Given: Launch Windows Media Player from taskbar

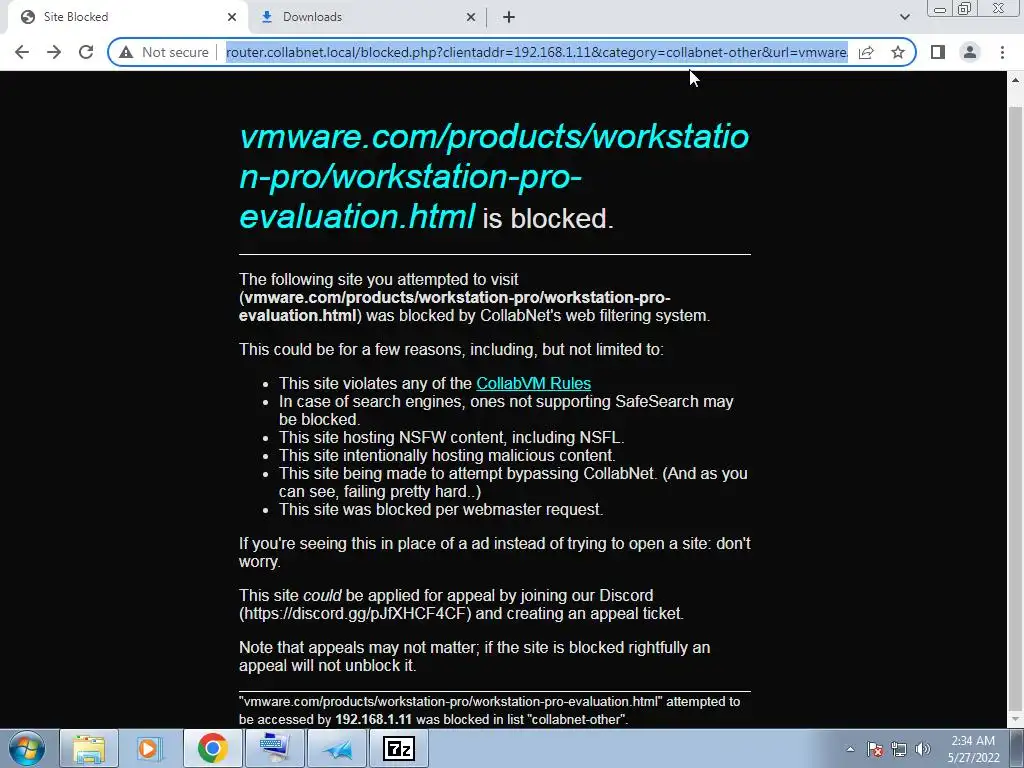Looking at the screenshot, I should coord(148,748).
